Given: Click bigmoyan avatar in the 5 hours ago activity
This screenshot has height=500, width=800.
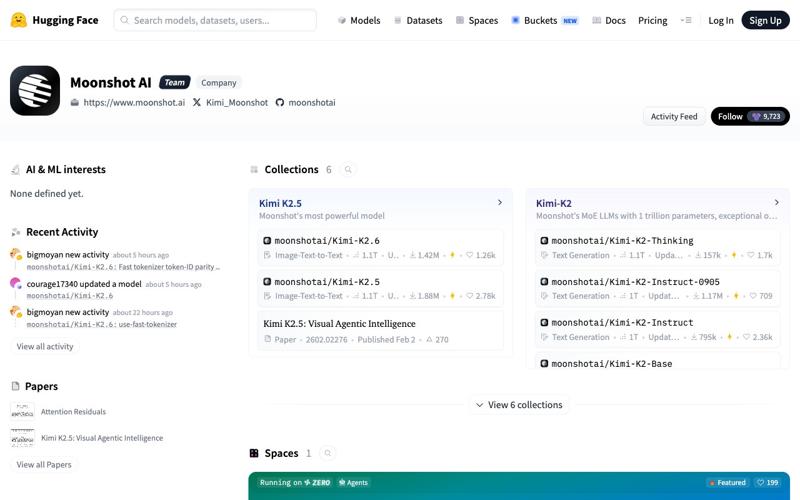Looking at the screenshot, I should point(16,254).
